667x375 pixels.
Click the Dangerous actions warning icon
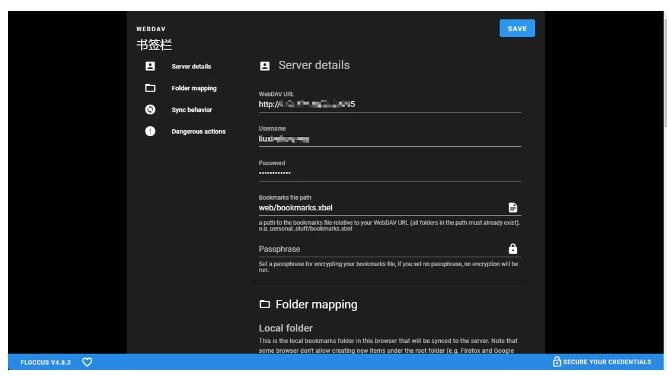[x=150, y=131]
